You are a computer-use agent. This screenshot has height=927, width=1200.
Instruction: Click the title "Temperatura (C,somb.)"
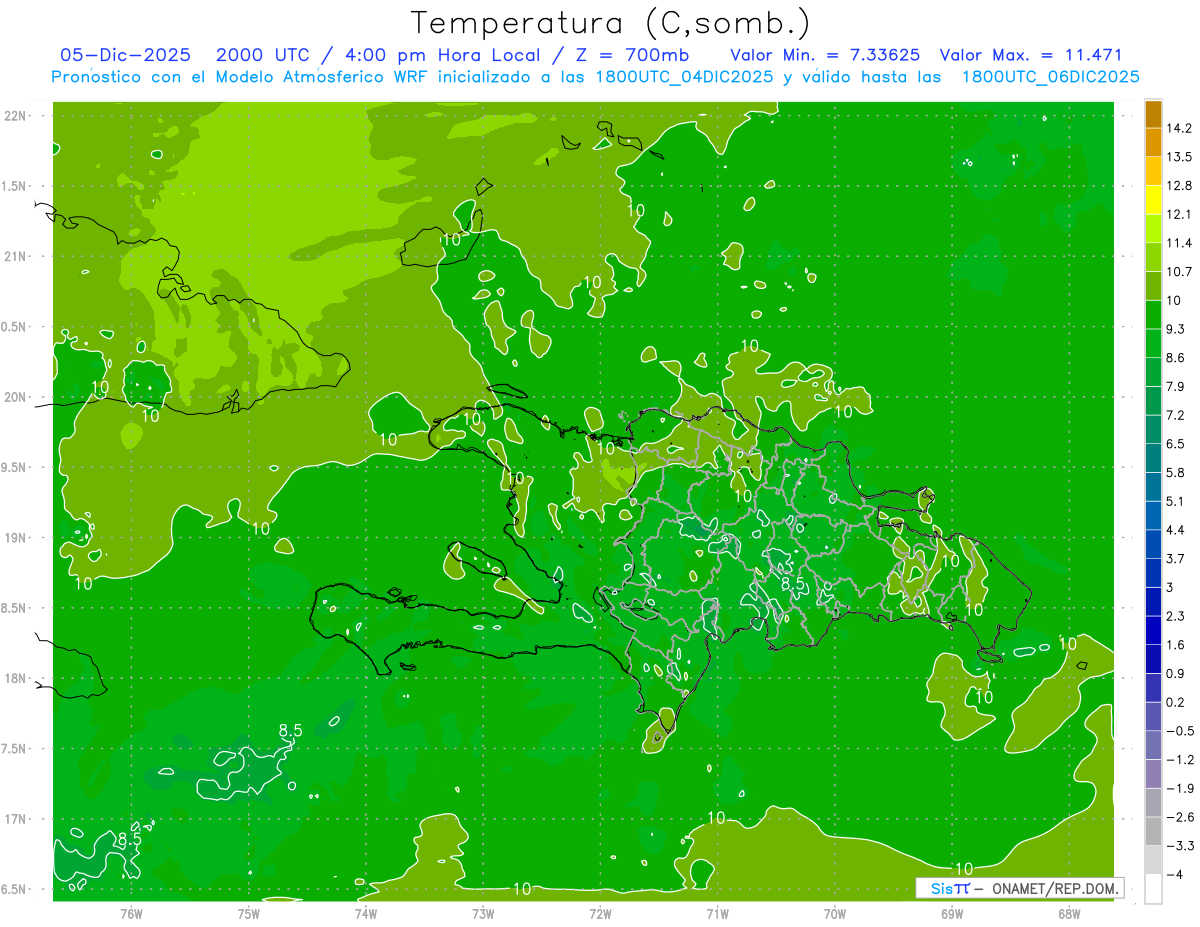610,23
